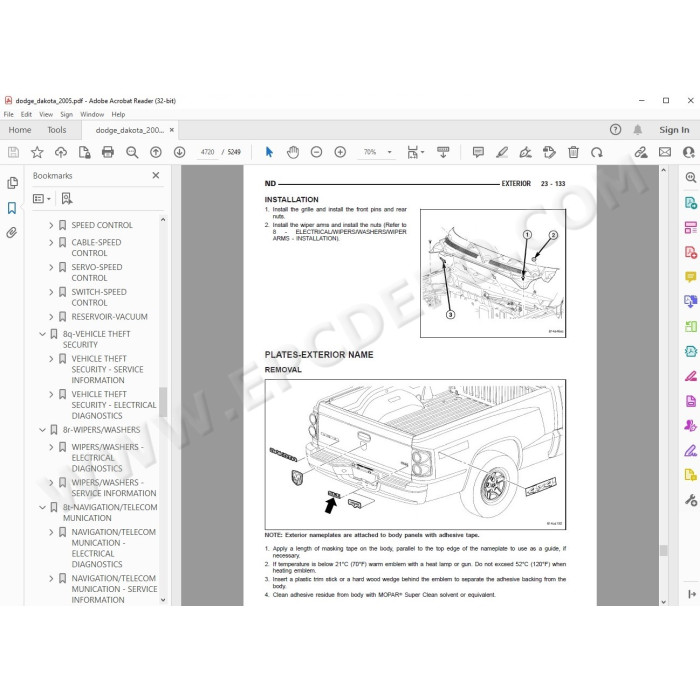Open the View menu
This screenshot has height=700, width=700.
click(x=46, y=114)
